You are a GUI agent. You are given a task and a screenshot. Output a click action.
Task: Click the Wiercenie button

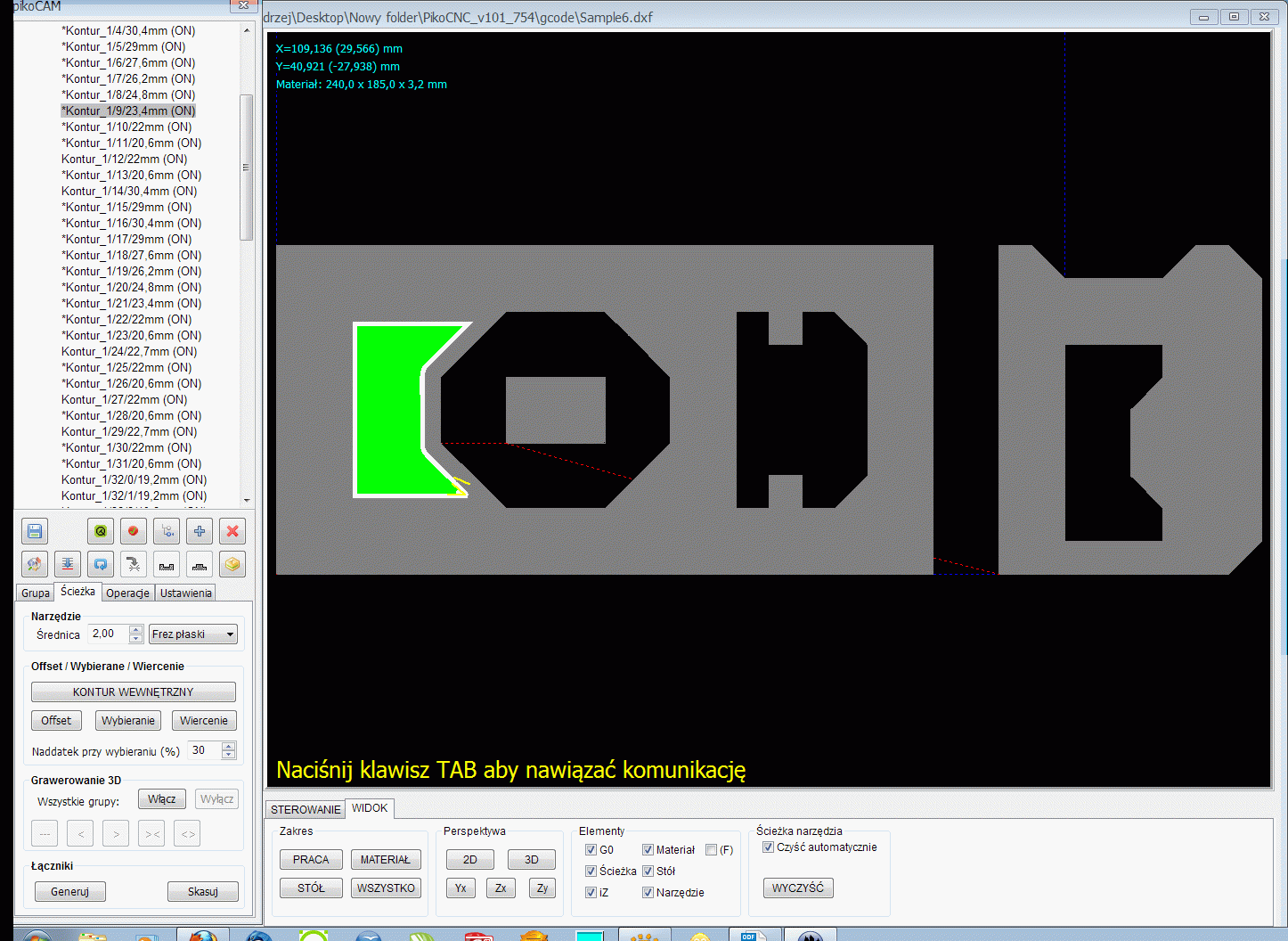coord(204,721)
